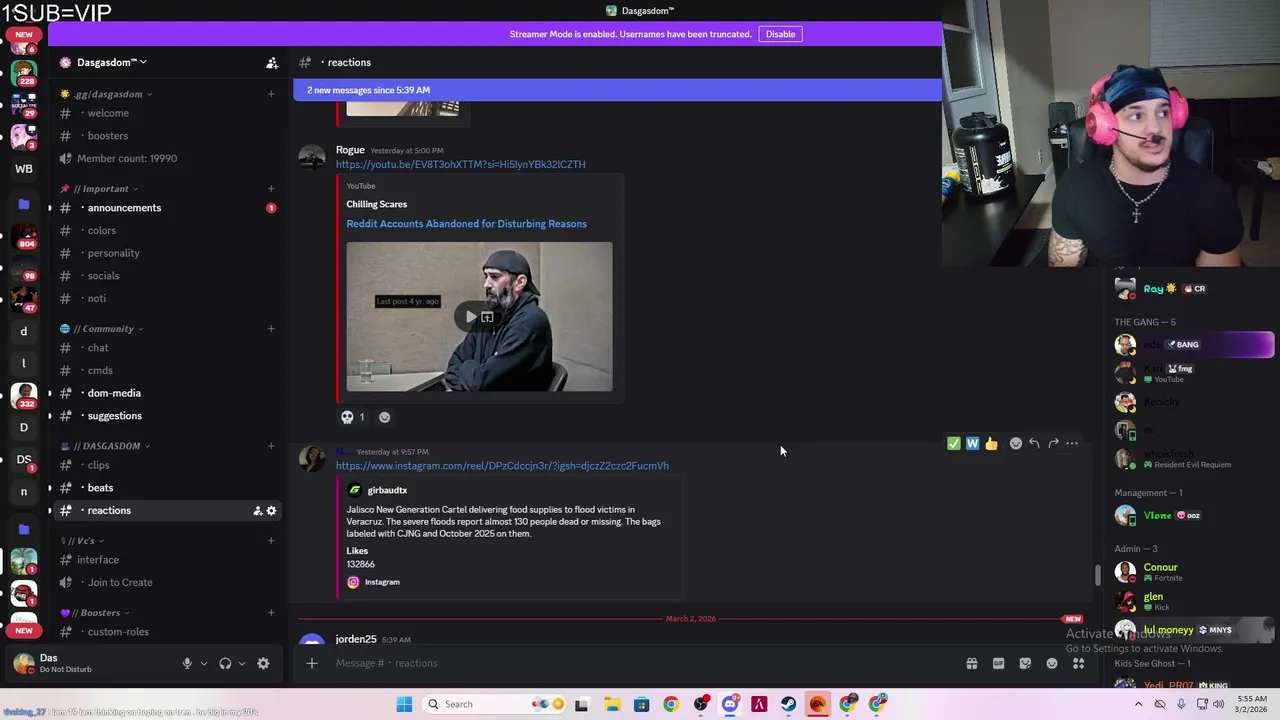Open 'Reddit Accounts Abandoned for Disturbing Reasons' title
The height and width of the screenshot is (720, 1280).
pyautogui.click(x=467, y=224)
